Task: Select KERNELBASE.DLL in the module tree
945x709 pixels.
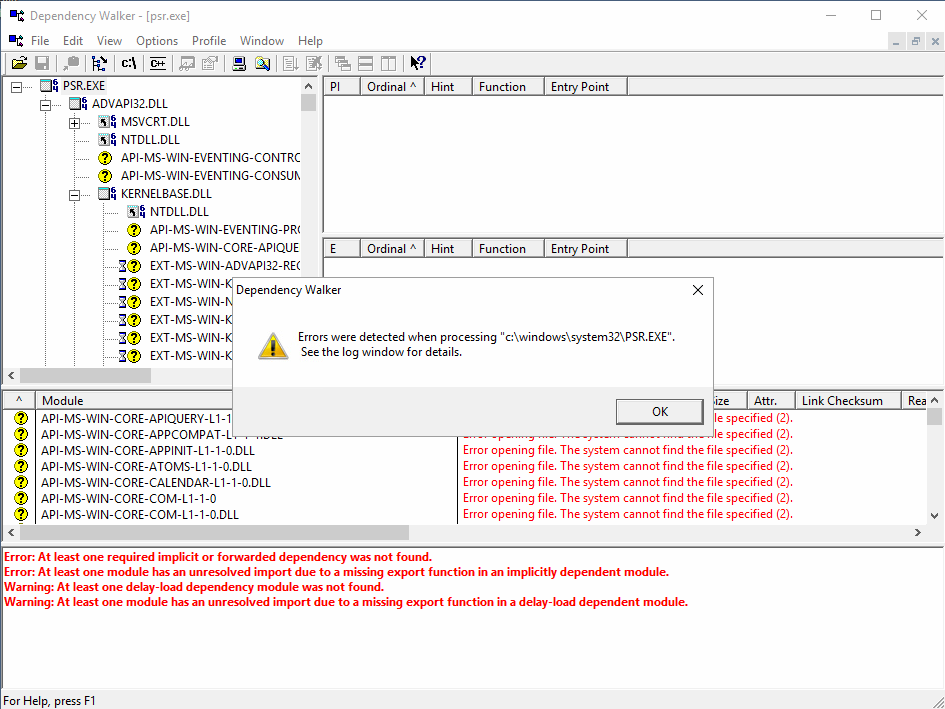Action: (166, 194)
